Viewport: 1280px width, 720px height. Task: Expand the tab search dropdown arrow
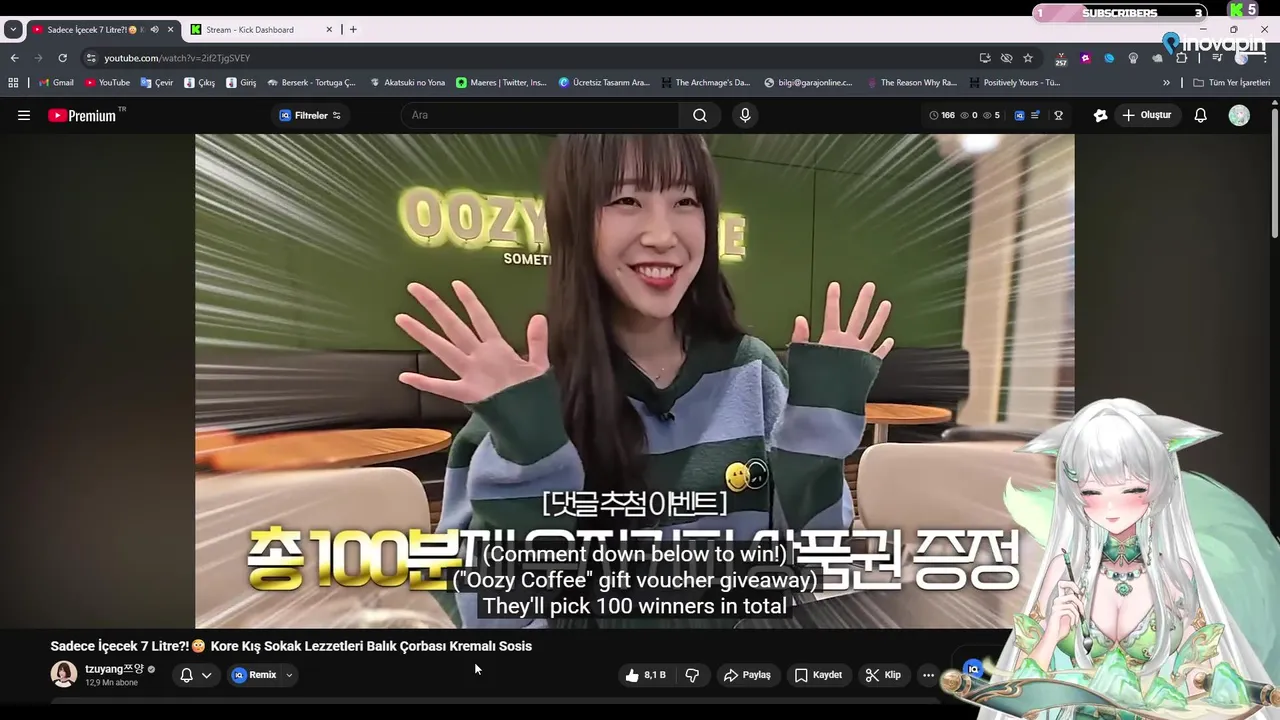coord(13,30)
